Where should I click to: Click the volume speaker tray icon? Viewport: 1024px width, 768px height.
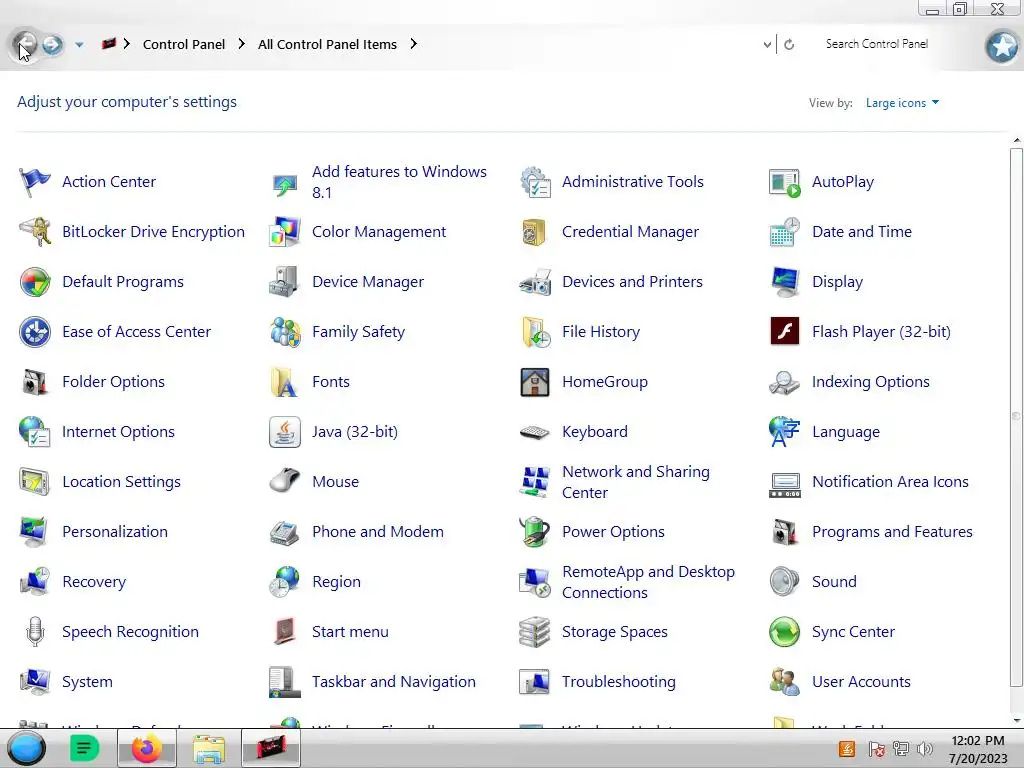[924, 749]
